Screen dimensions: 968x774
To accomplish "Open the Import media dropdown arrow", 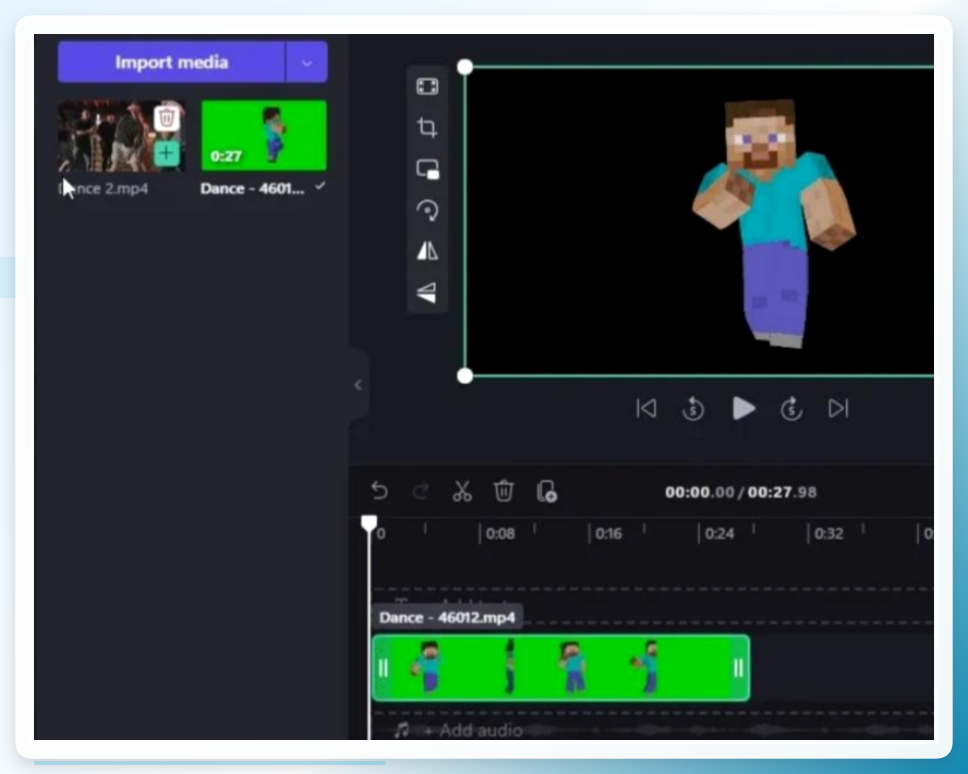I will click(x=307, y=62).
